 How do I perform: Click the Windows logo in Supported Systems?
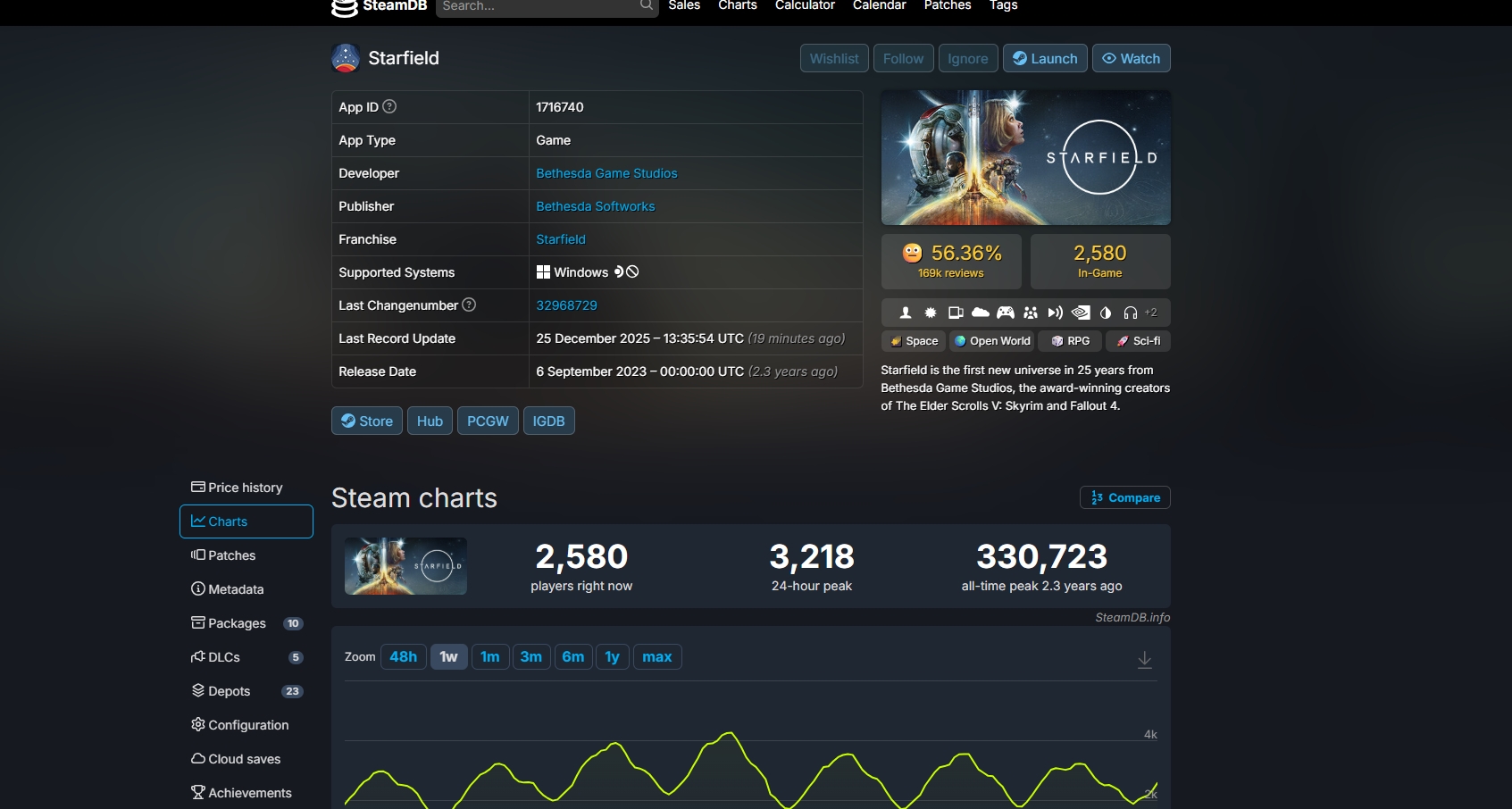tap(543, 271)
